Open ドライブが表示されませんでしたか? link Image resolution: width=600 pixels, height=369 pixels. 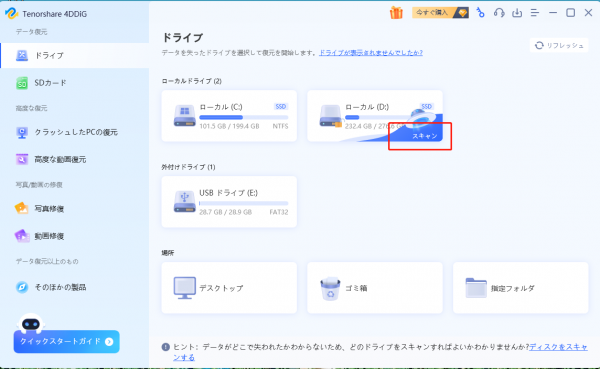(371, 53)
